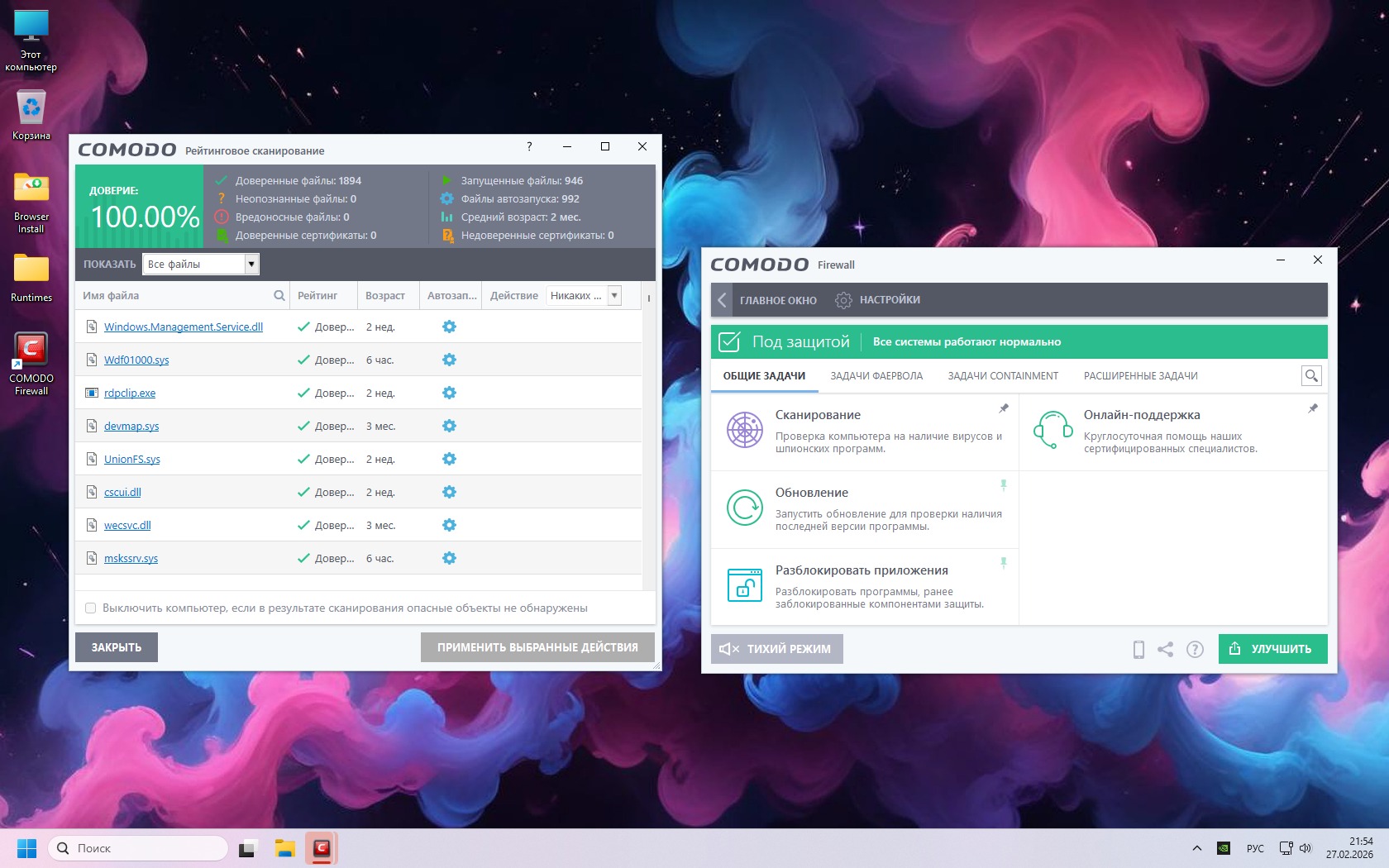Screen dimensions: 1389x868
Task: Show hidden system tray icons chevron
Action: (x=1196, y=848)
